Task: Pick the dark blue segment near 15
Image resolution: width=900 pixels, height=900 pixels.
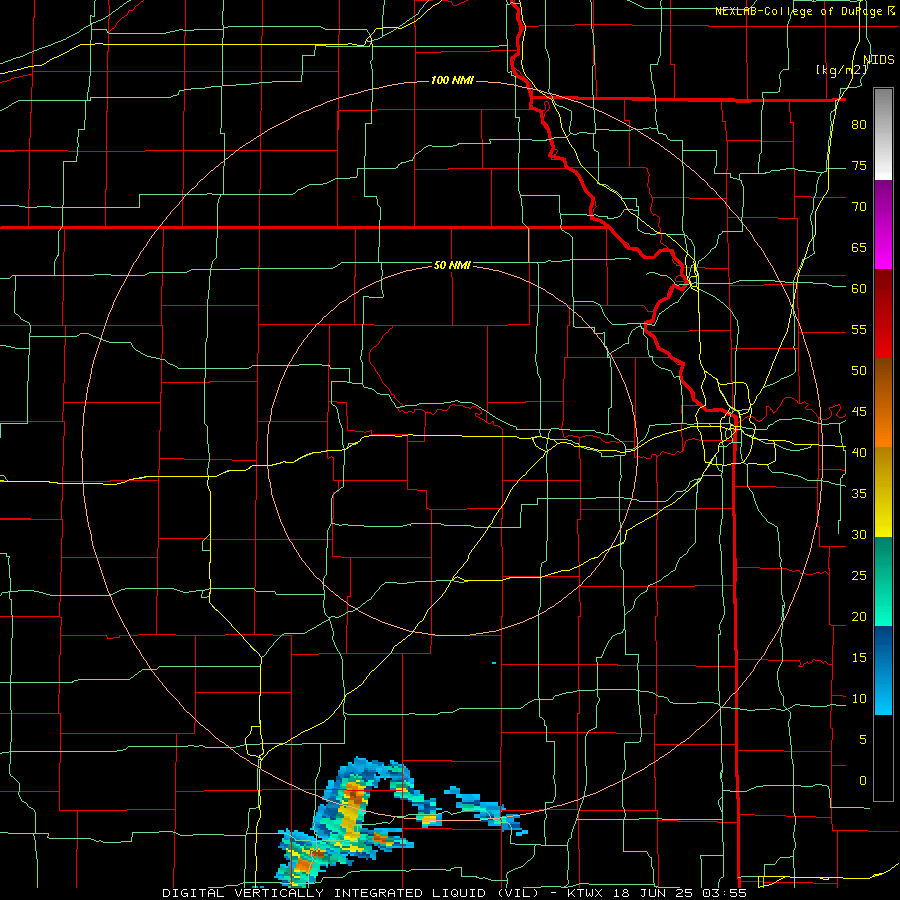Action: [x=883, y=649]
